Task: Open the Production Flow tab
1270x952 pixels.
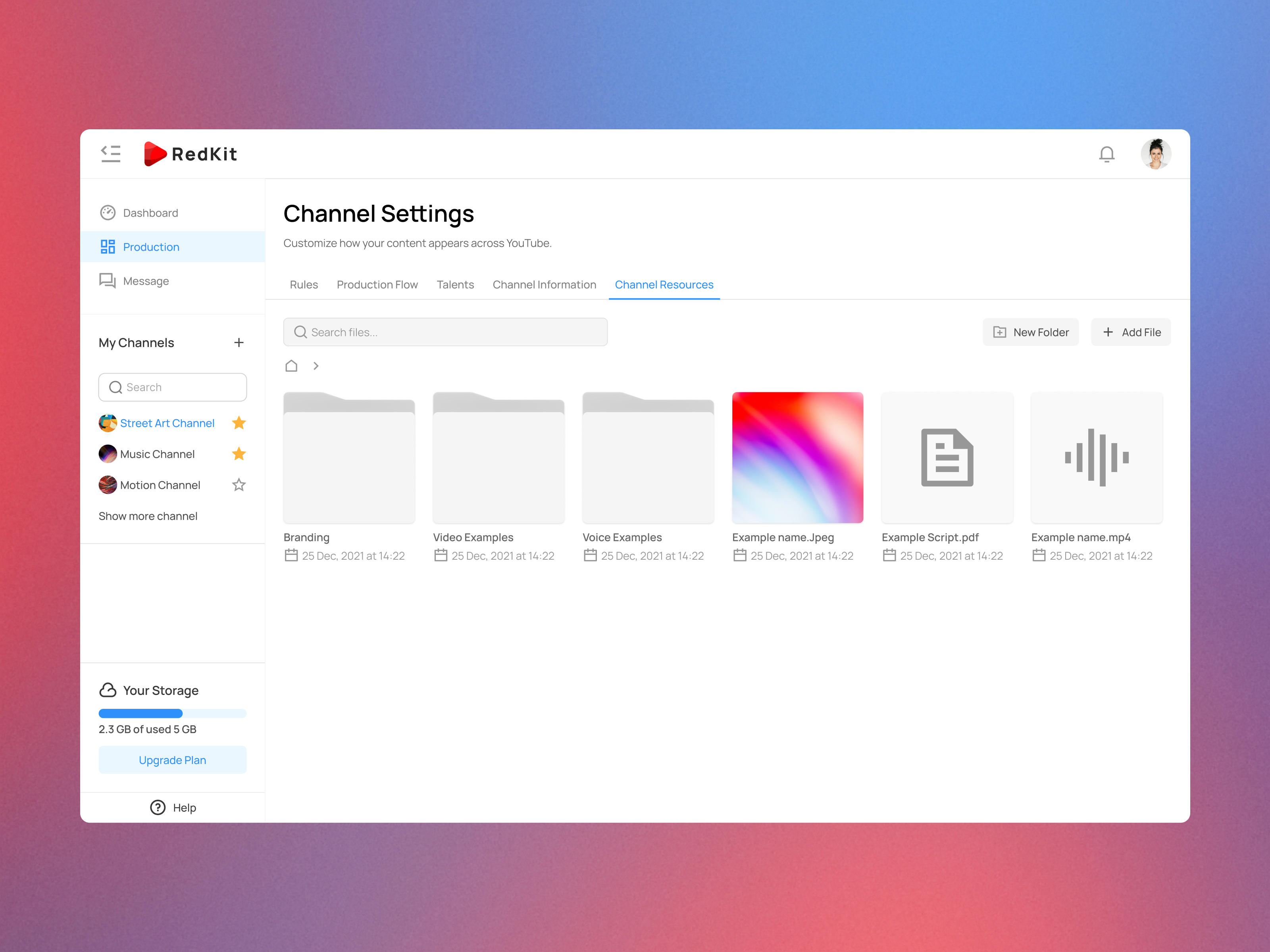Action: point(377,285)
